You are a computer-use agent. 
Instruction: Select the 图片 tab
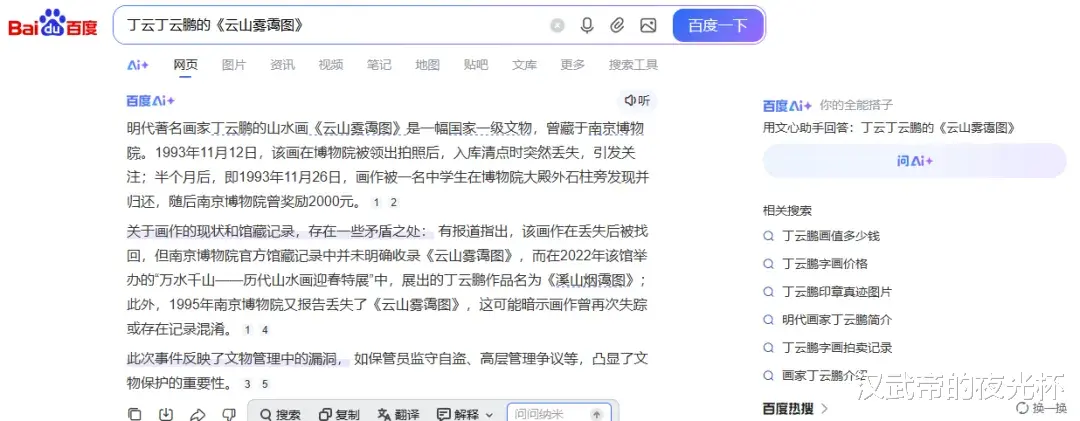tap(233, 65)
